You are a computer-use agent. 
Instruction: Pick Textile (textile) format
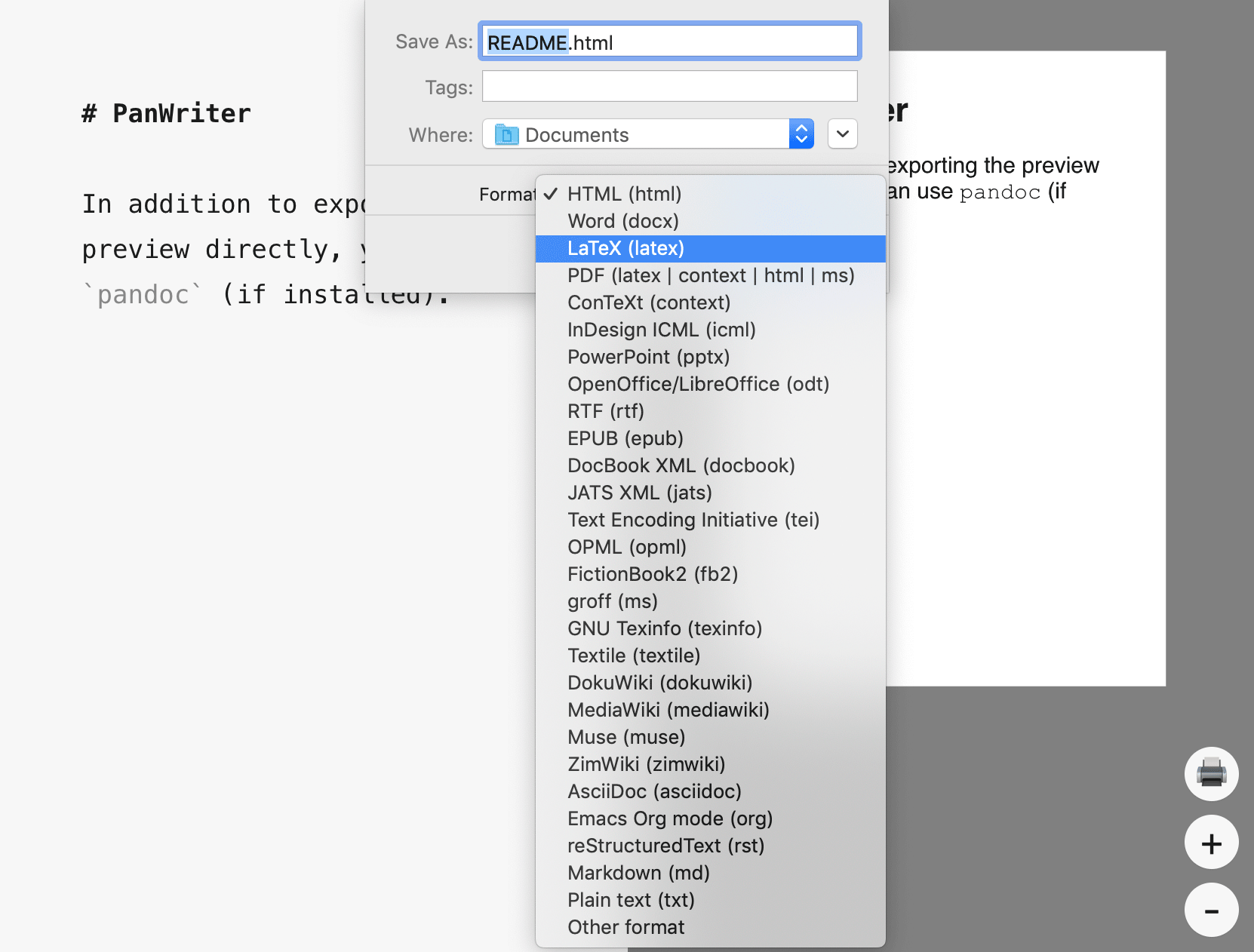[x=711, y=656]
